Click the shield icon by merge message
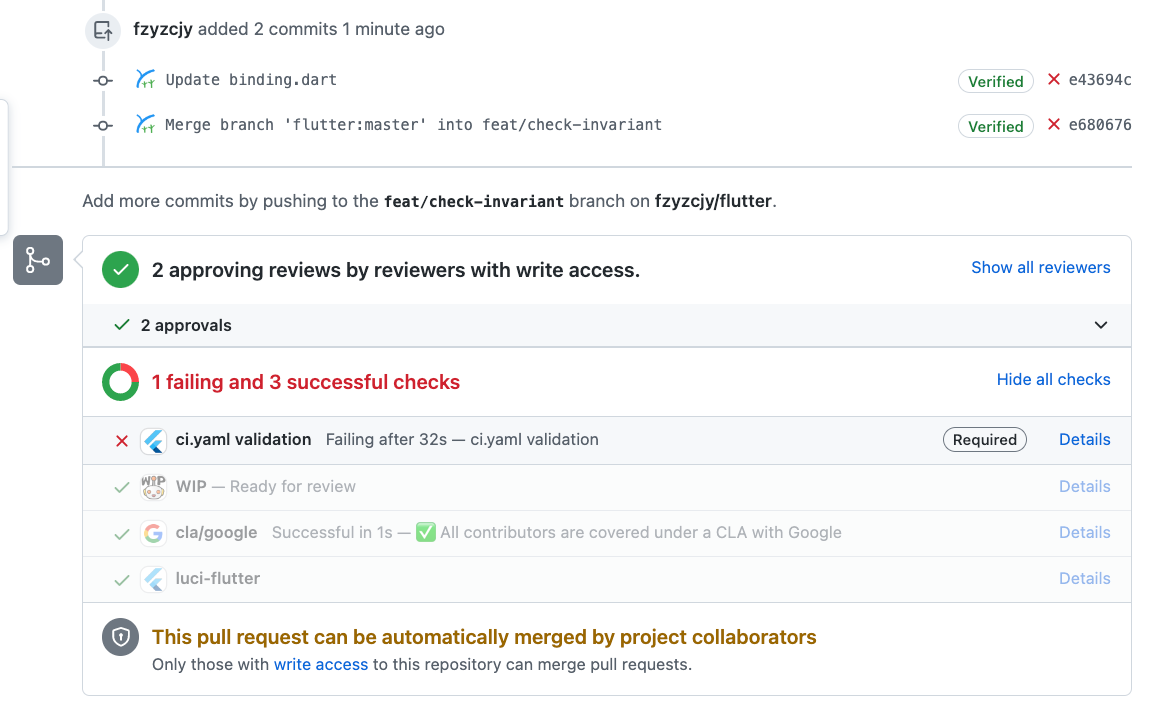The width and height of the screenshot is (1151, 704). (x=120, y=637)
